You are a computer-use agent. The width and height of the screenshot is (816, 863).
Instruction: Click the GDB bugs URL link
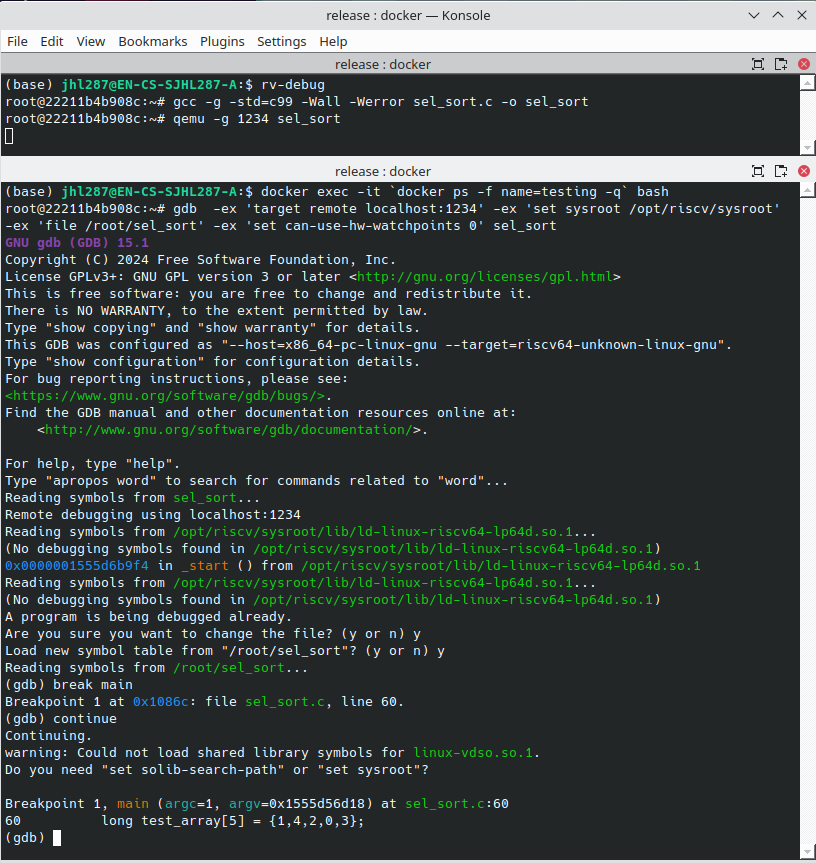pyautogui.click(x=165, y=396)
